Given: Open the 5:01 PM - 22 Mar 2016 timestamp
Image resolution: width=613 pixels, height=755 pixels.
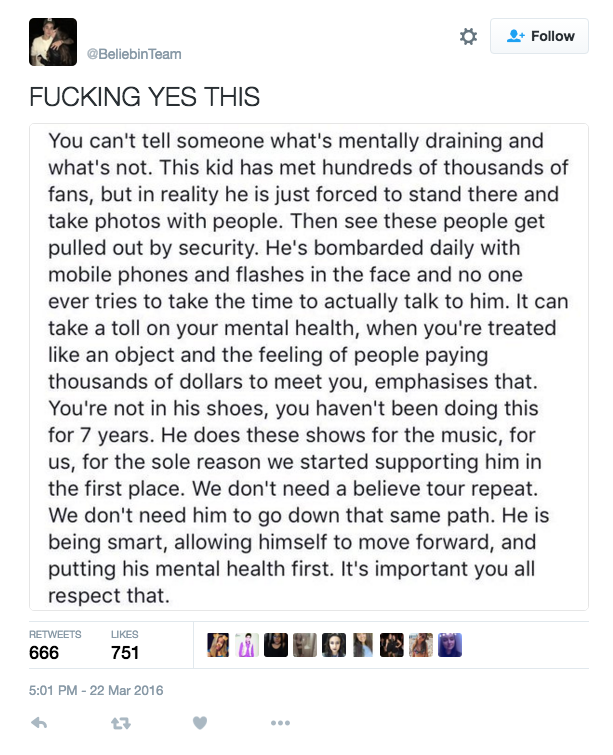Looking at the screenshot, I should pos(96,690).
